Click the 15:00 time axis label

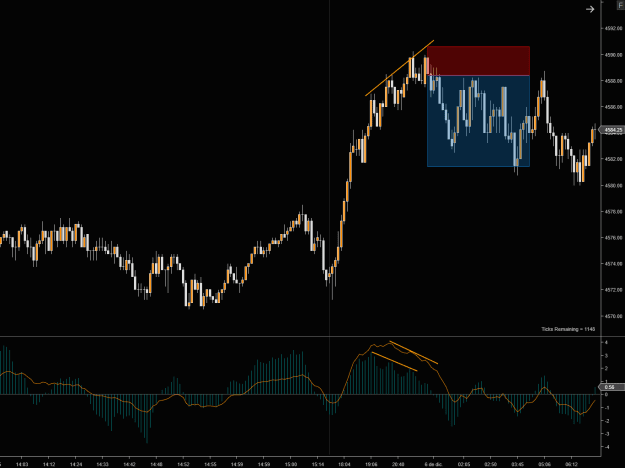click(291, 464)
